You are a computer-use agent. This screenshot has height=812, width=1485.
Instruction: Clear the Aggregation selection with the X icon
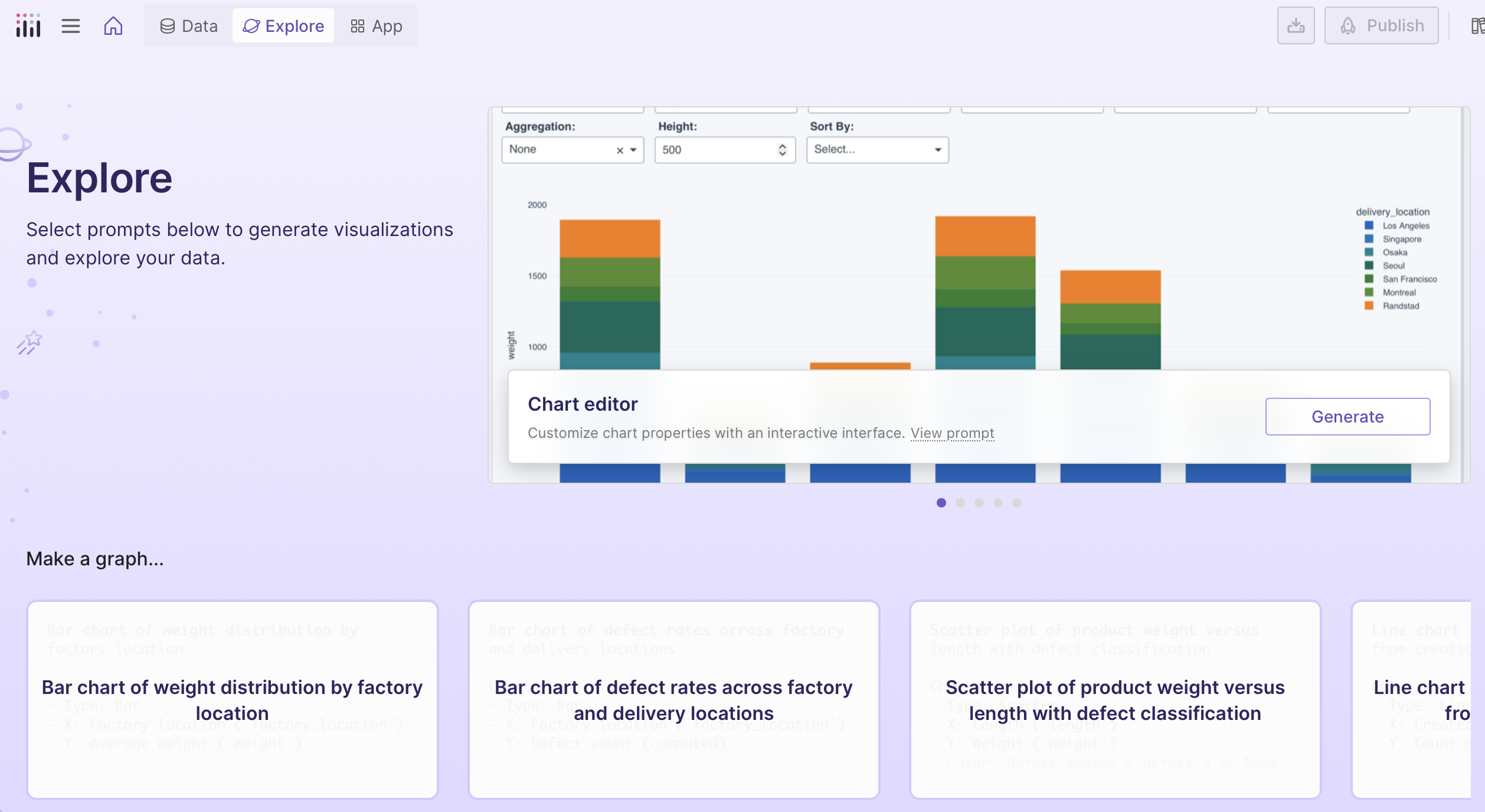[619, 150]
